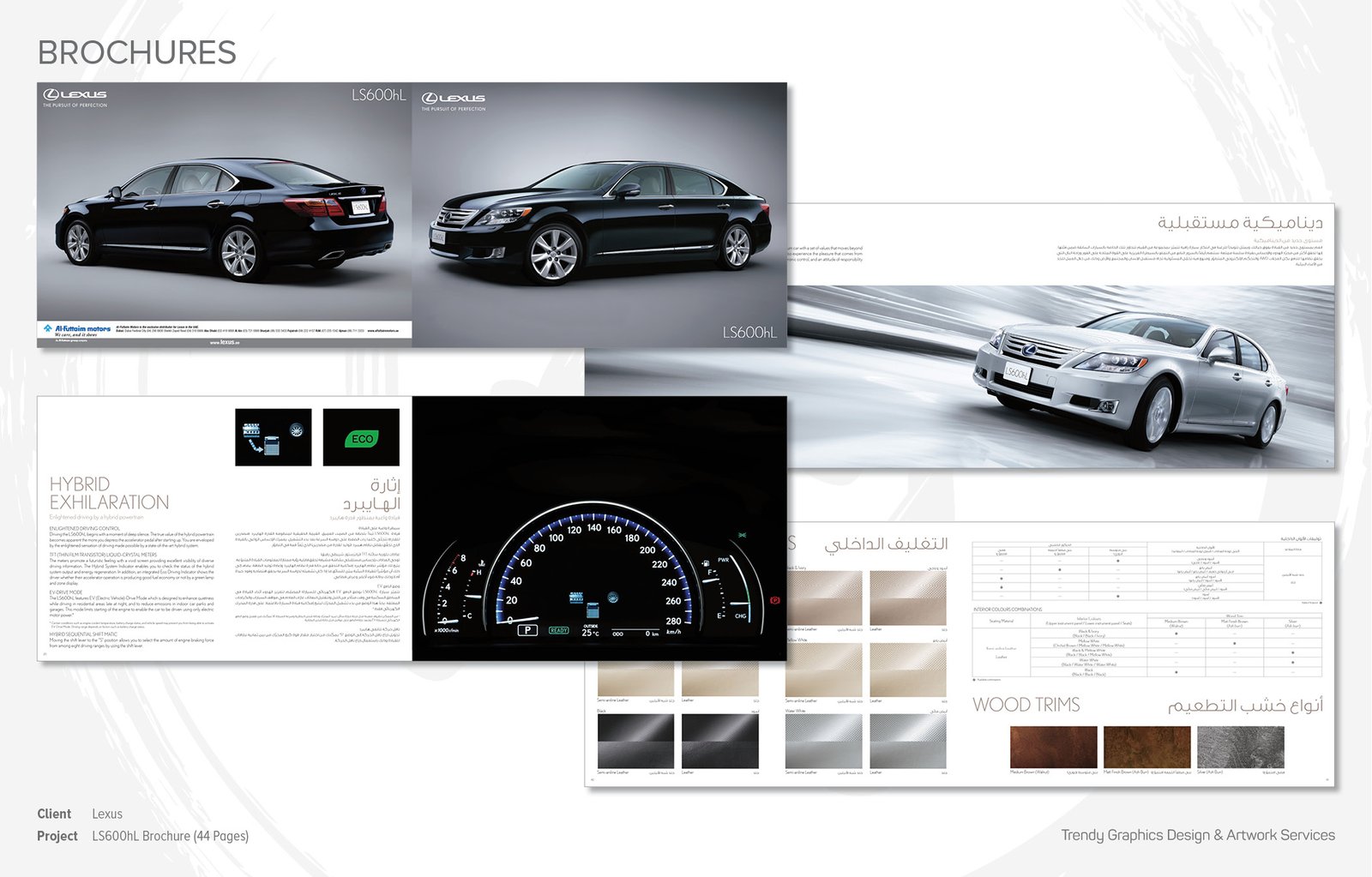Click the P gear indicator box
The image size is (1372, 877).
point(527,630)
